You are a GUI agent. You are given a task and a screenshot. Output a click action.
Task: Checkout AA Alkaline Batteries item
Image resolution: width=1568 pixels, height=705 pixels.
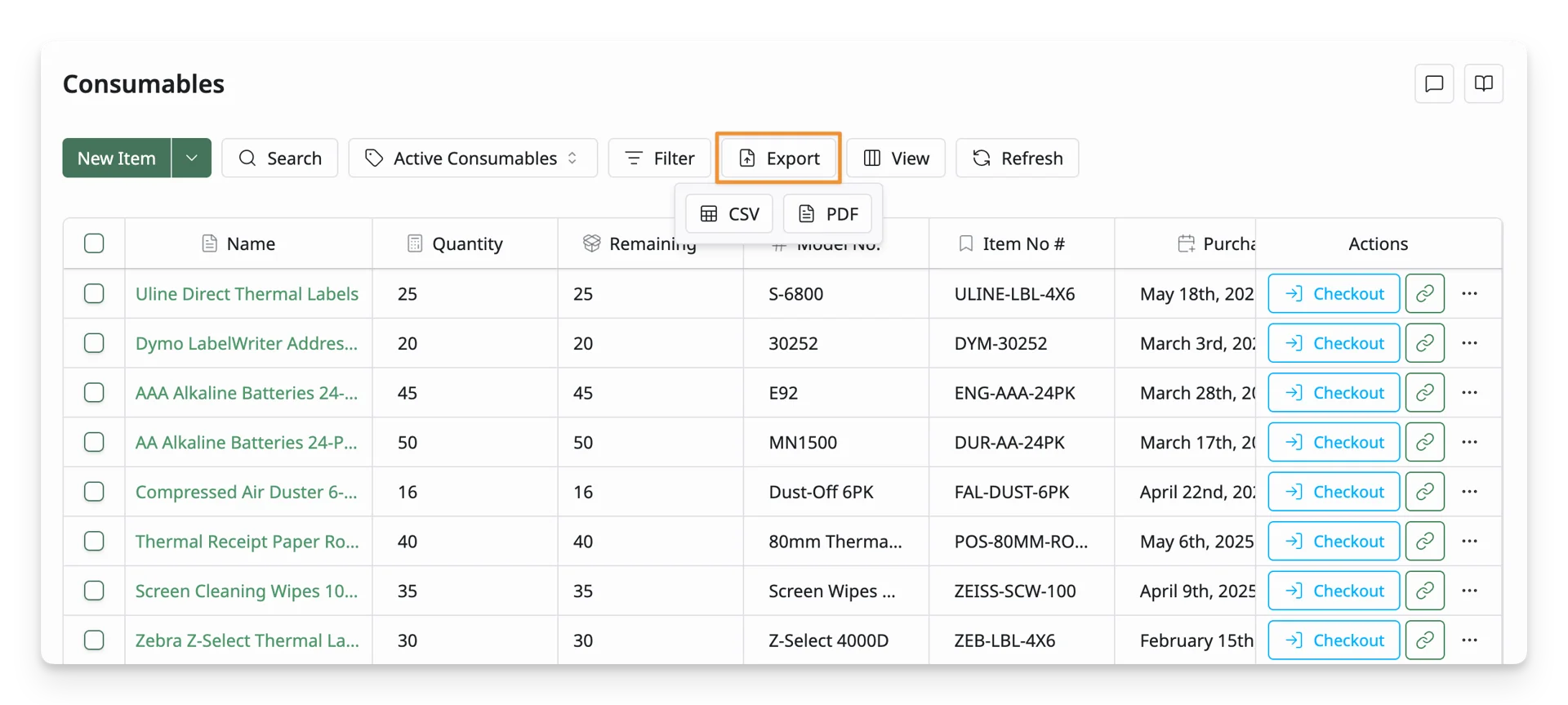pos(1334,442)
